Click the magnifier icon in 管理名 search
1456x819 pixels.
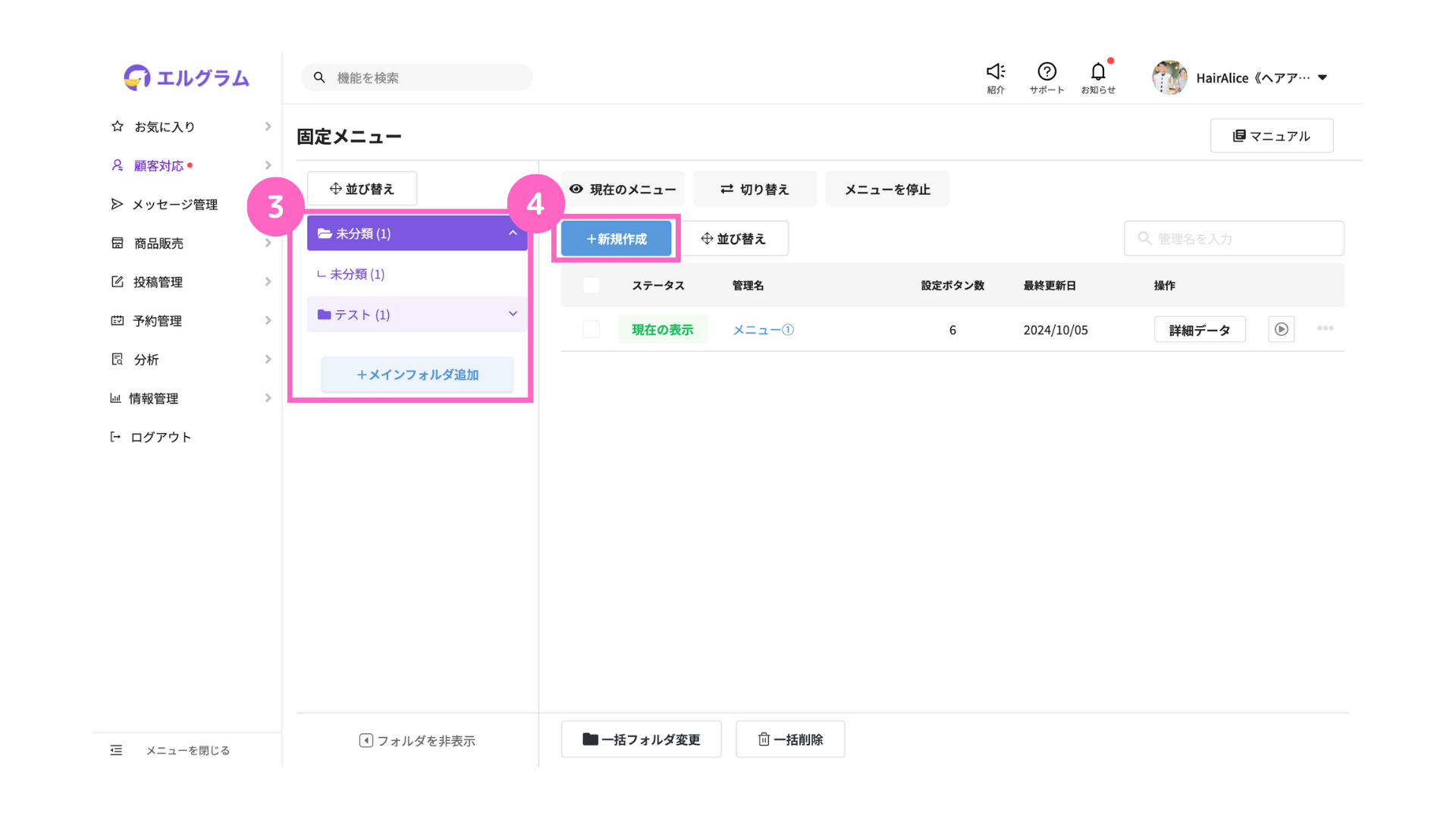click(x=1144, y=238)
